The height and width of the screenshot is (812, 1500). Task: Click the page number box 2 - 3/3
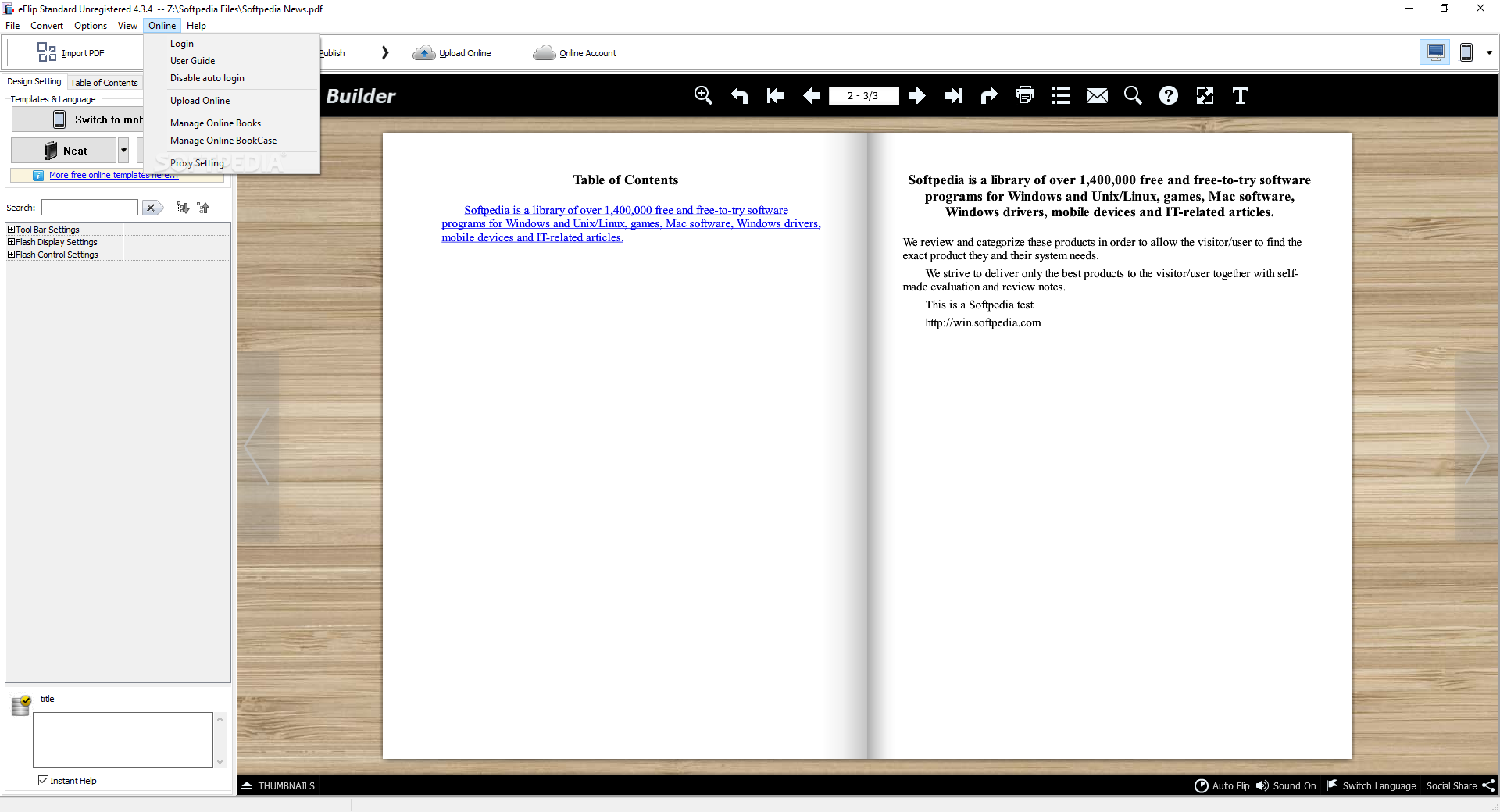pos(863,95)
